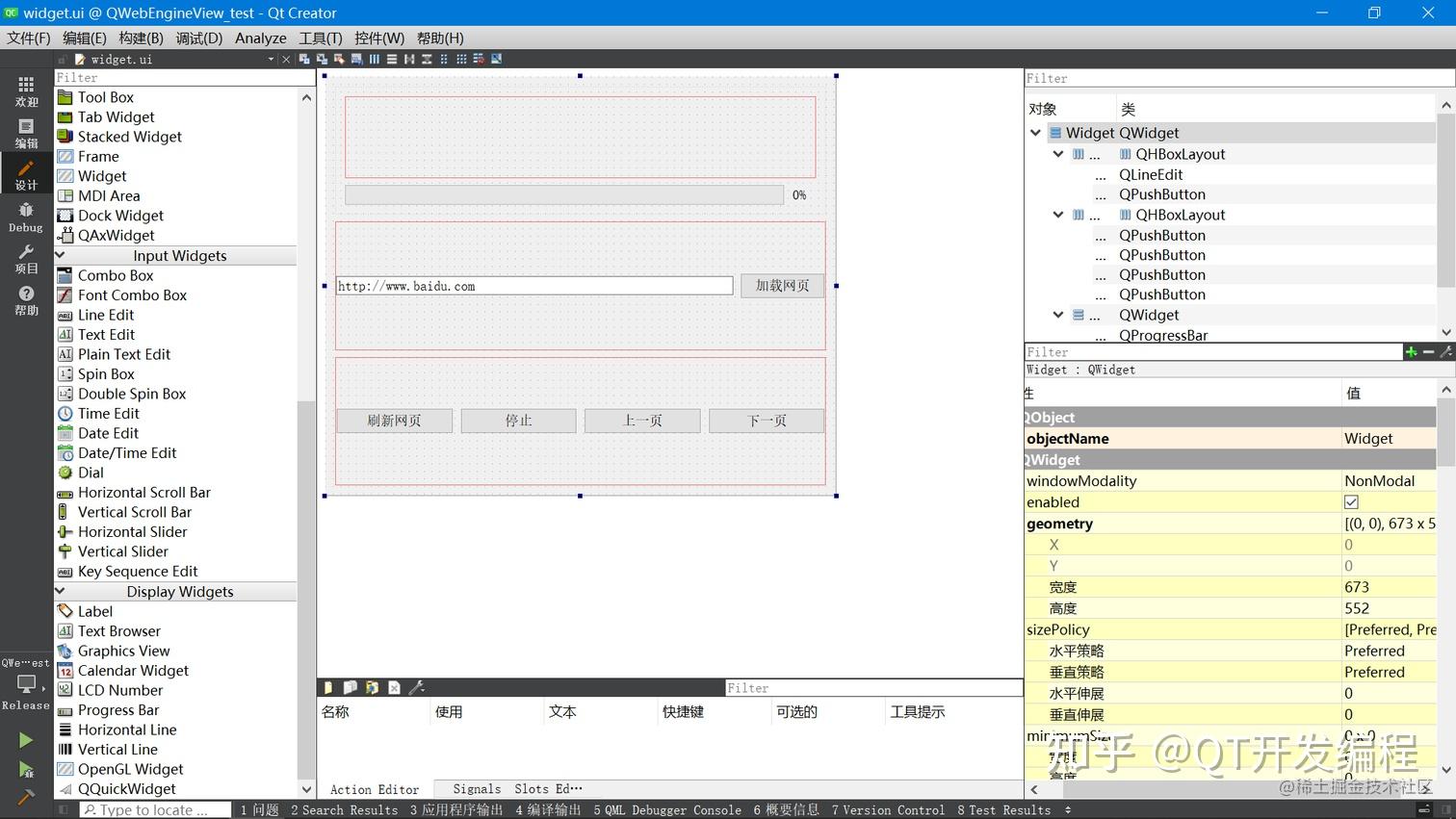Screen dimensions: 1456x819
Task: Click the Break Layout icon
Action: (x=477, y=59)
